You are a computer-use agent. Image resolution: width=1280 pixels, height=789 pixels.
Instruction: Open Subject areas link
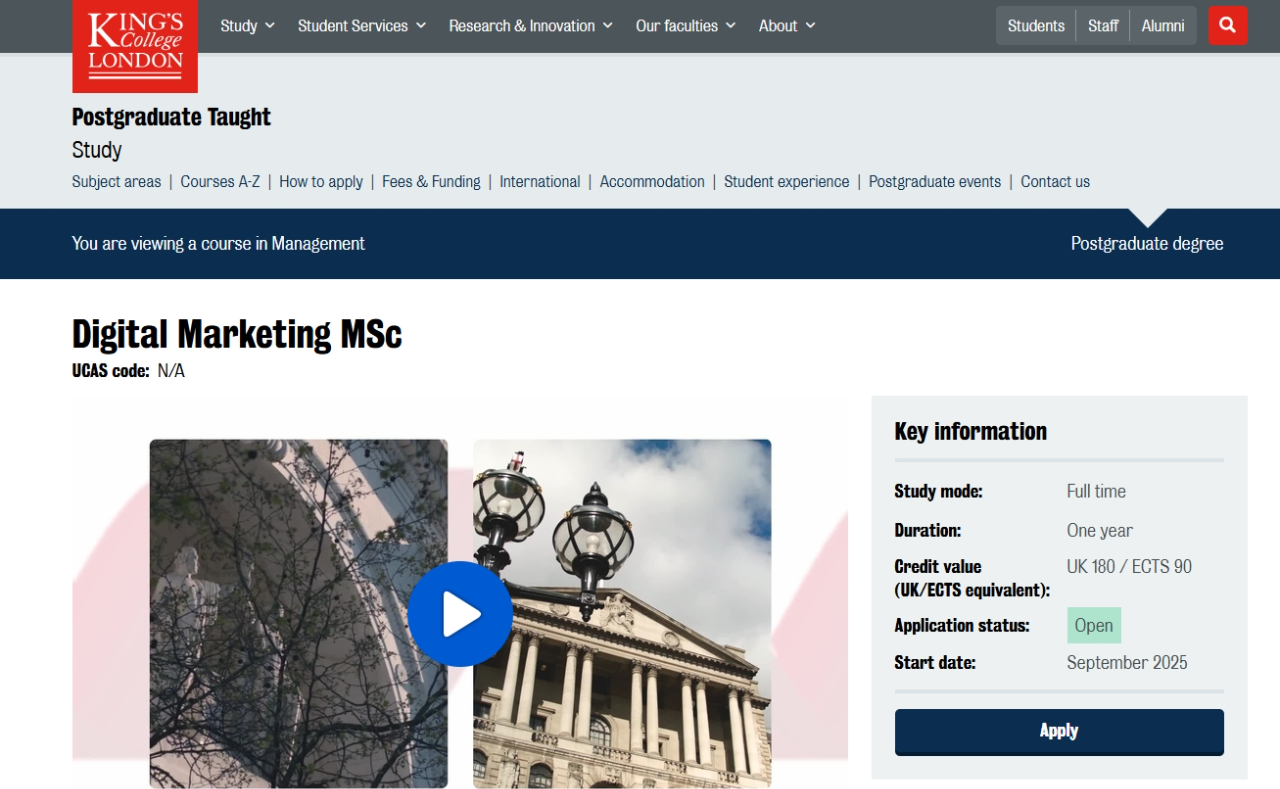pyautogui.click(x=116, y=182)
